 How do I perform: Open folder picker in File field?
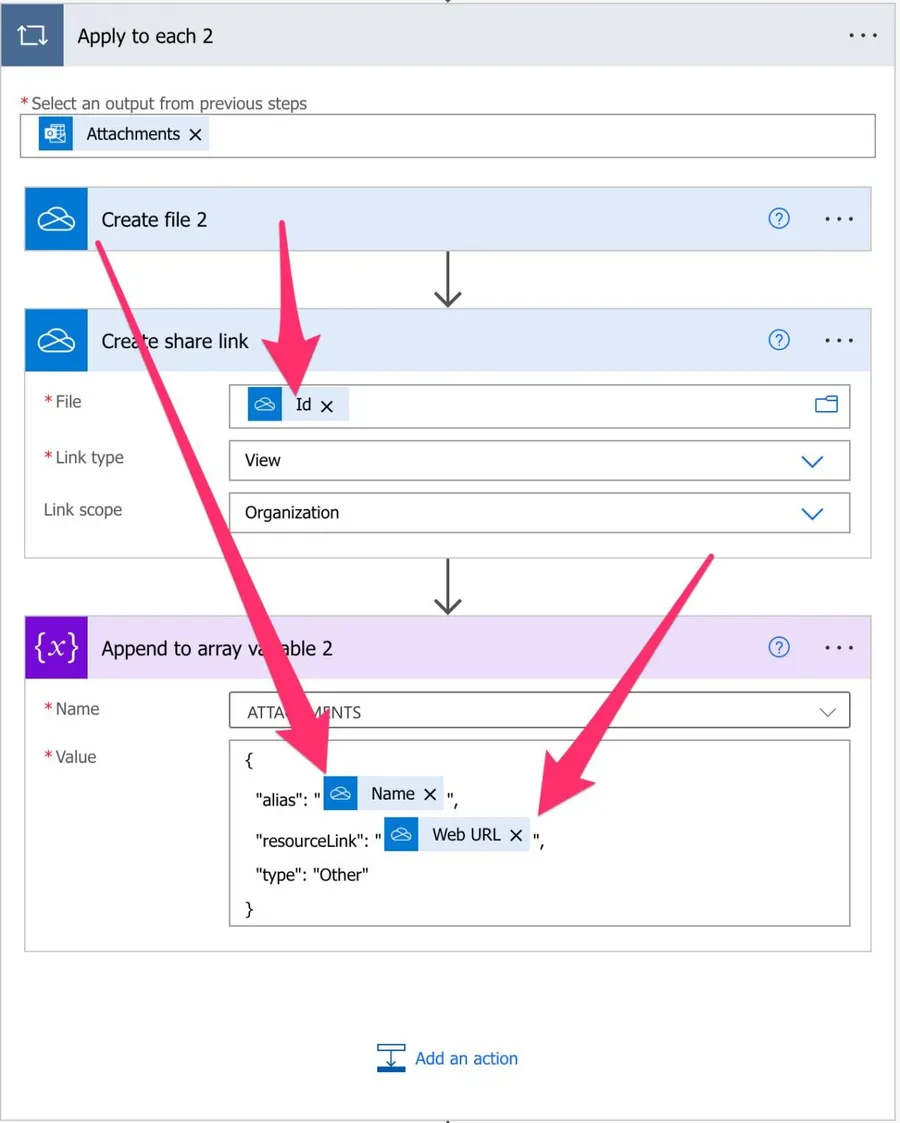tap(826, 405)
